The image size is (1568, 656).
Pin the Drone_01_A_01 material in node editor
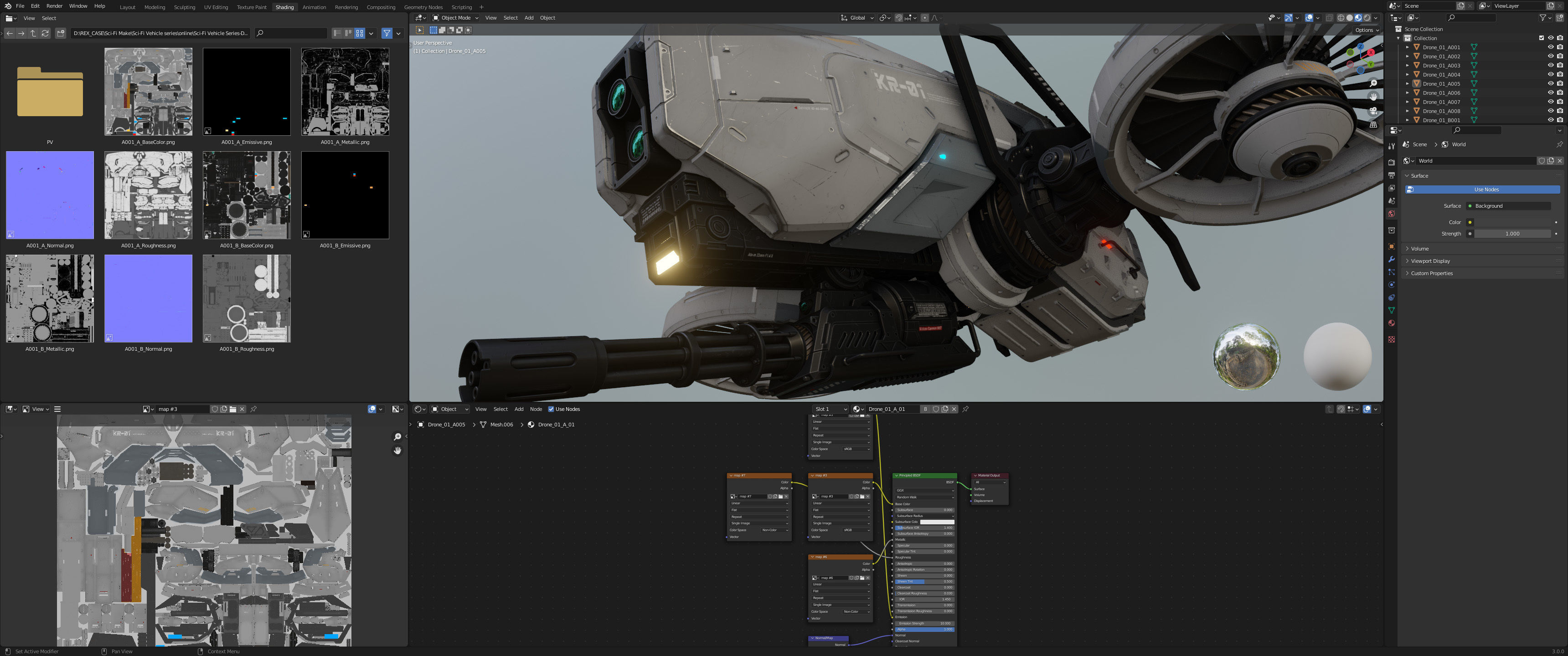point(965,409)
